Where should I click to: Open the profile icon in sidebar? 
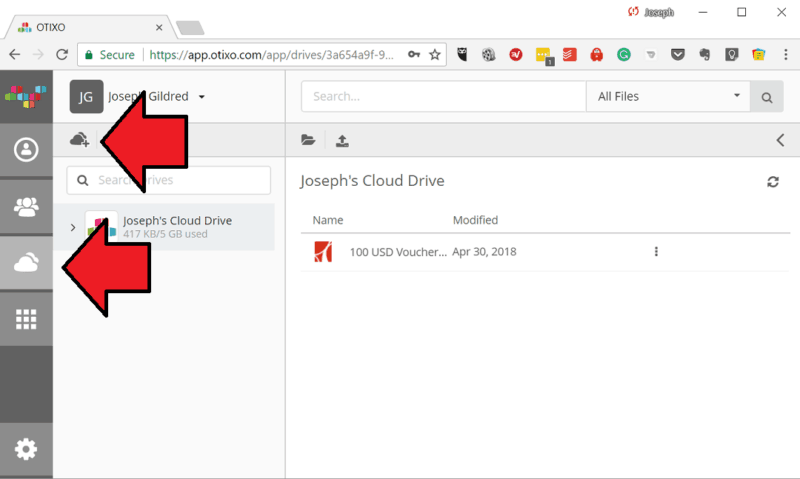point(26,149)
